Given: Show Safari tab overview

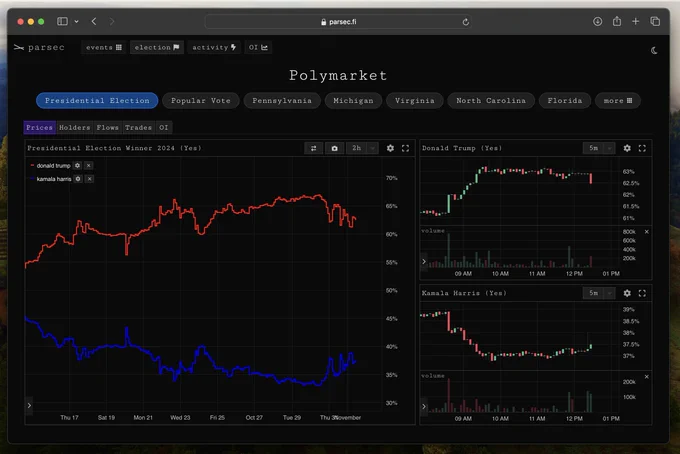Looking at the screenshot, I should click(x=655, y=21).
